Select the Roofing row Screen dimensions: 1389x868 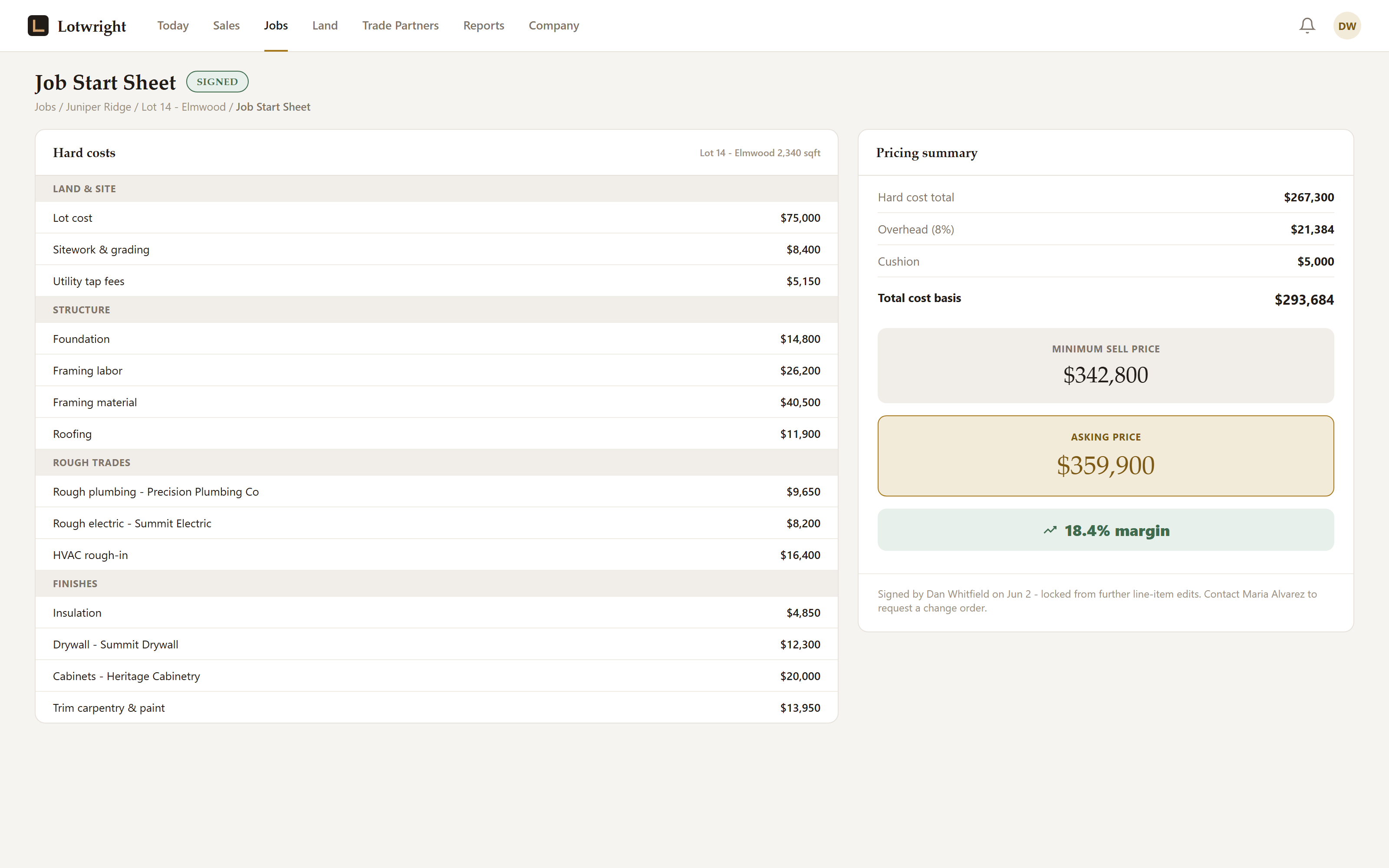pos(436,434)
